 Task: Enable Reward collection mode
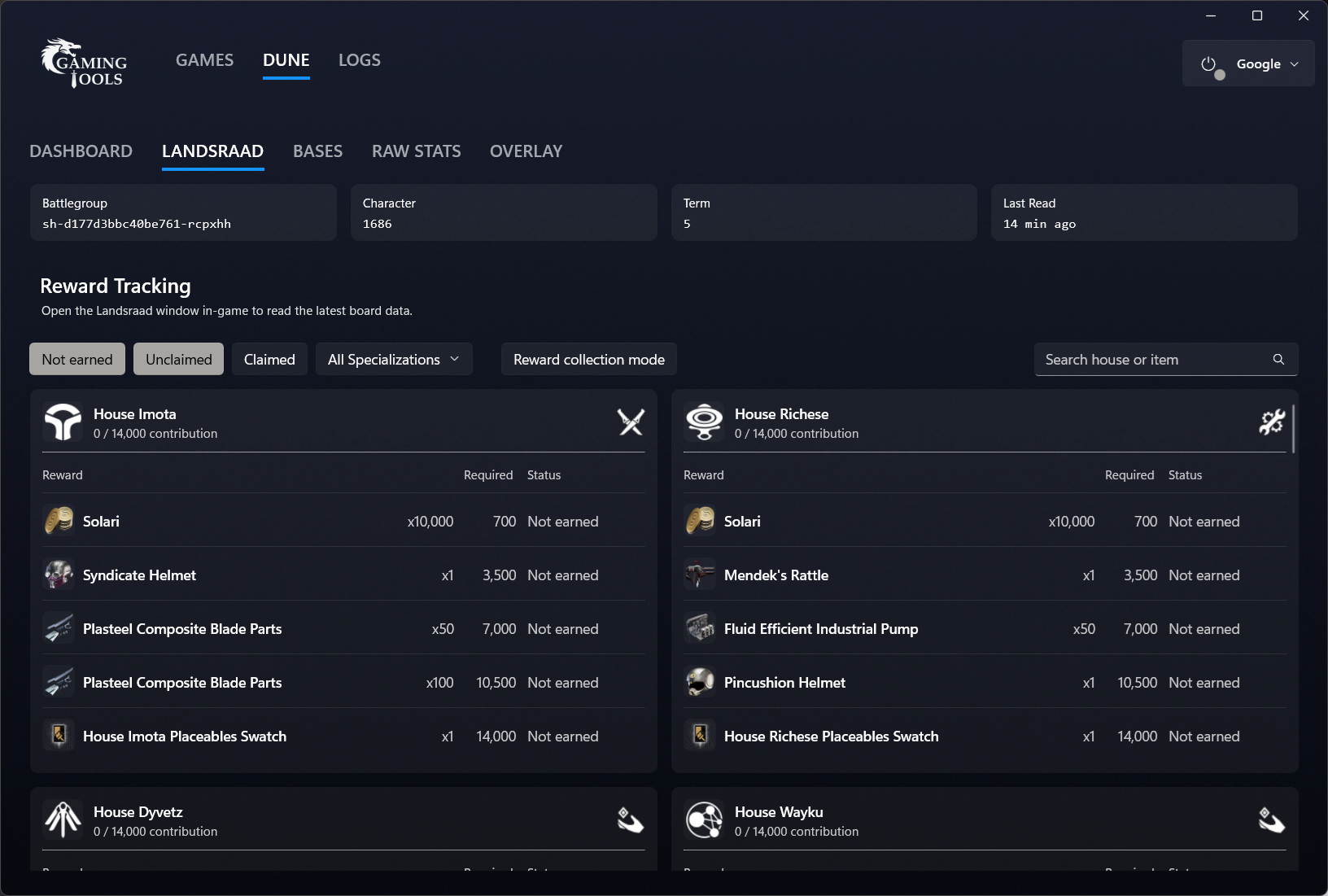pyautogui.click(x=589, y=359)
